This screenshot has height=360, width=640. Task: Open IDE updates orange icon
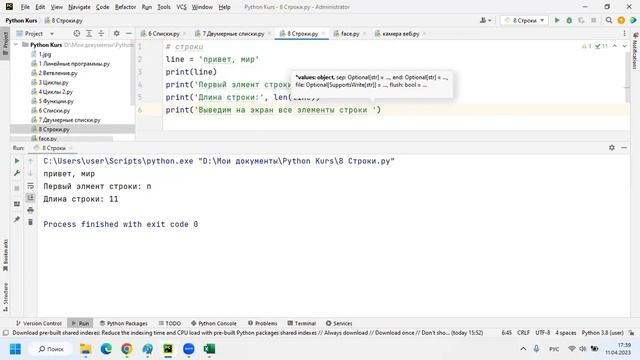(621, 20)
